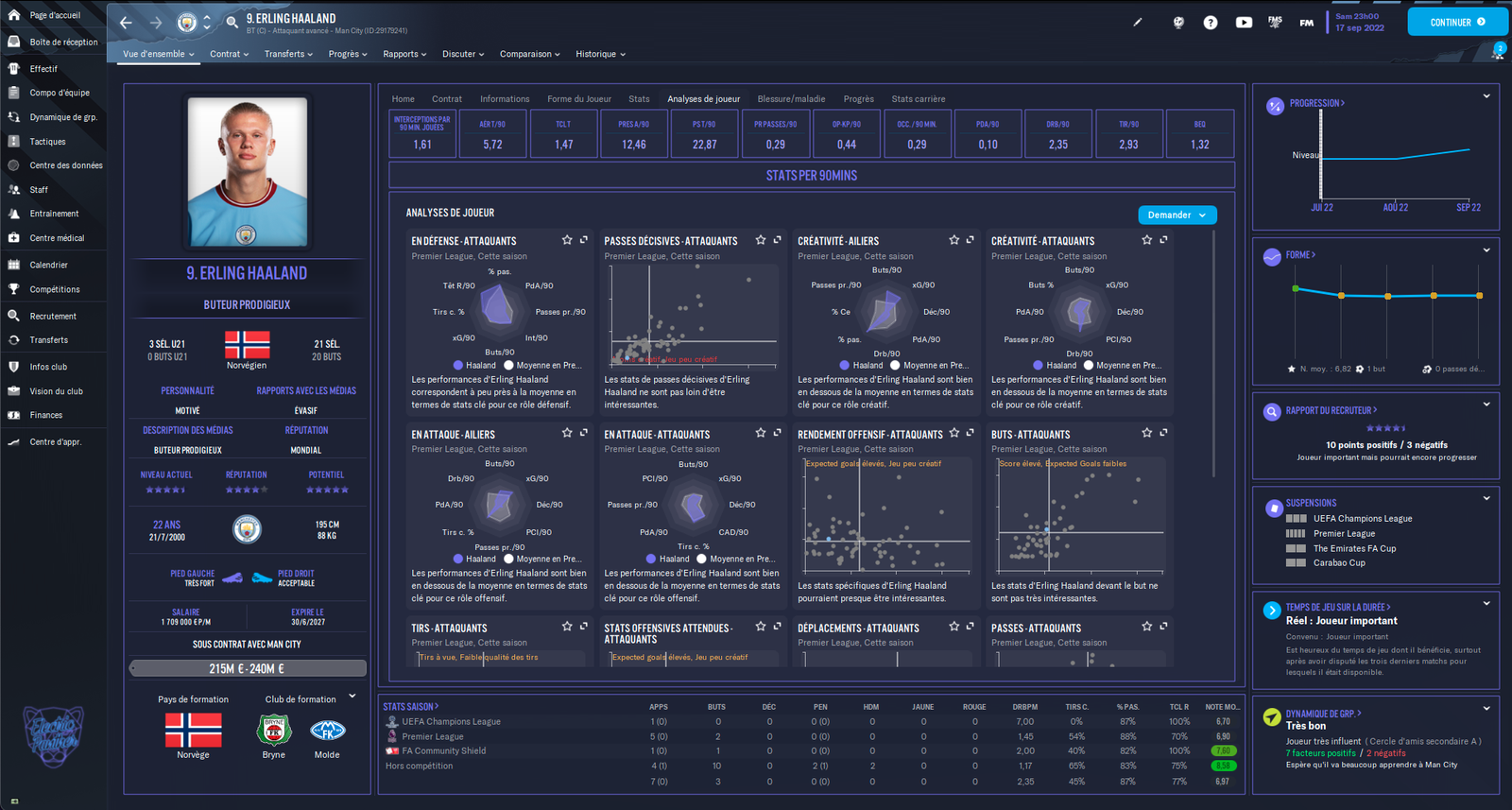Toggle star on Buts - Attaquants card
This screenshot has height=810, width=1512.
[1146, 433]
